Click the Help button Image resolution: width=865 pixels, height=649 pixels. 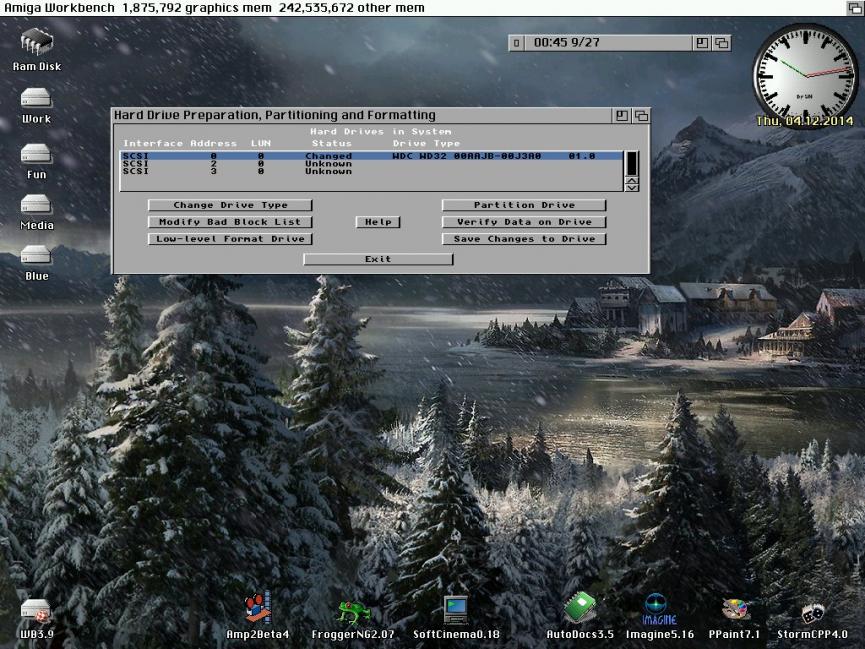[378, 222]
